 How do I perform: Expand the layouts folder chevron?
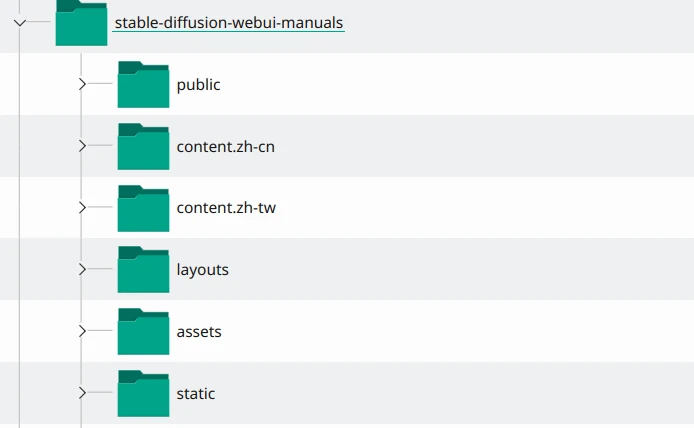click(82, 270)
